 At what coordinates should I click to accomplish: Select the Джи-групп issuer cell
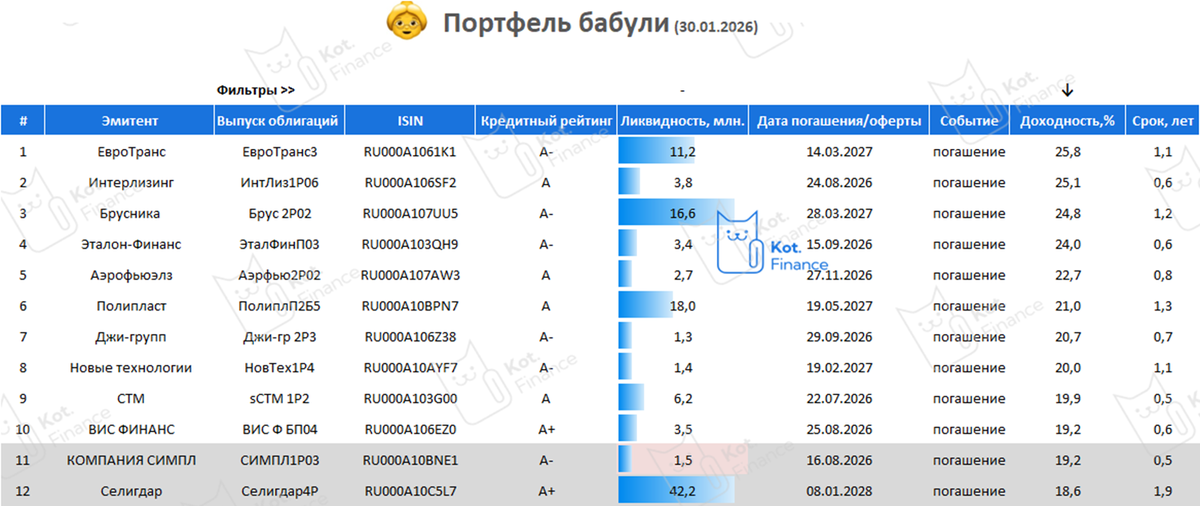click(x=130, y=336)
